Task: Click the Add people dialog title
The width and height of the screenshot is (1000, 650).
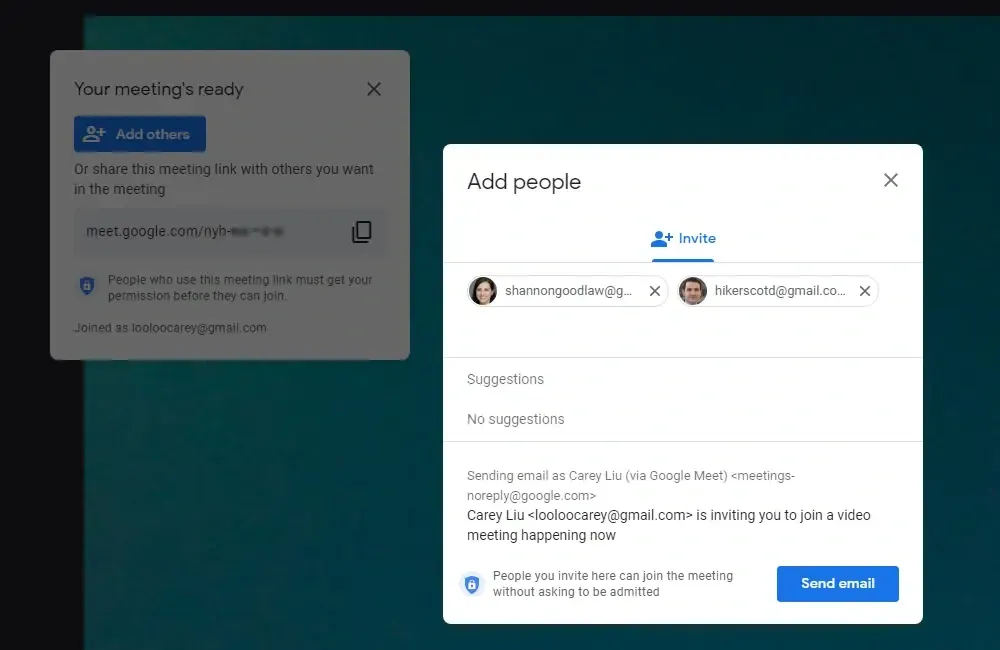Action: (x=524, y=182)
